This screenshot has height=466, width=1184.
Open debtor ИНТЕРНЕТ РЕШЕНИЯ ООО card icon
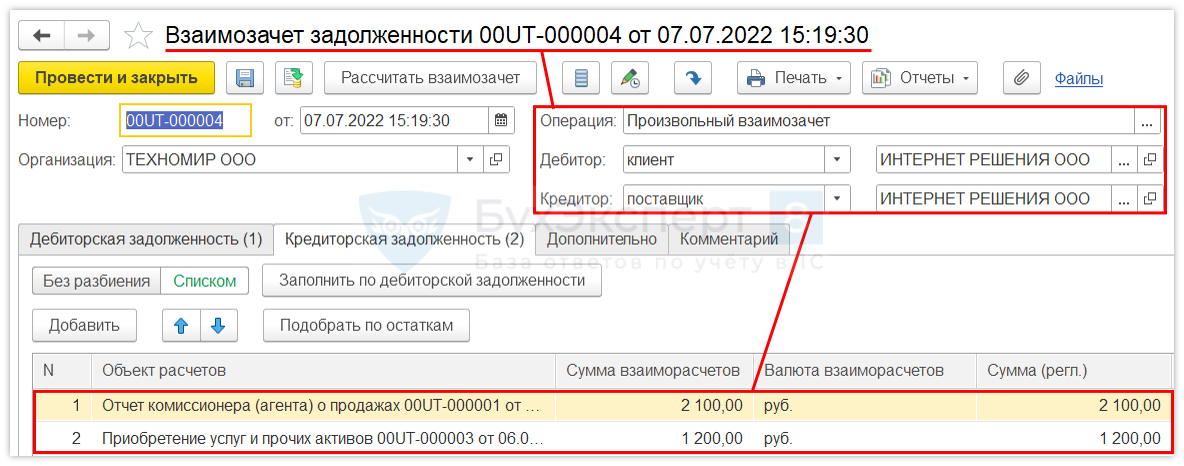[1149, 160]
